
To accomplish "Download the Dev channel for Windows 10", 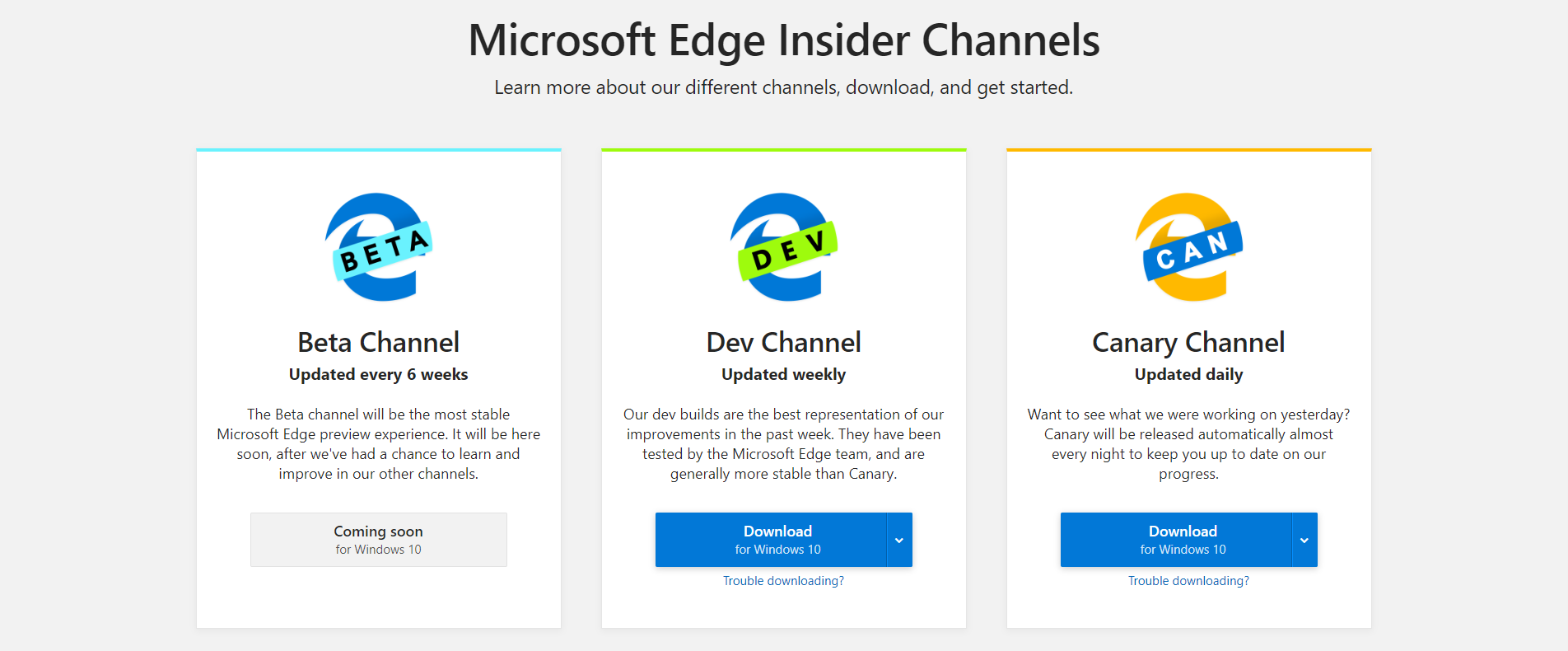I will pos(771,540).
